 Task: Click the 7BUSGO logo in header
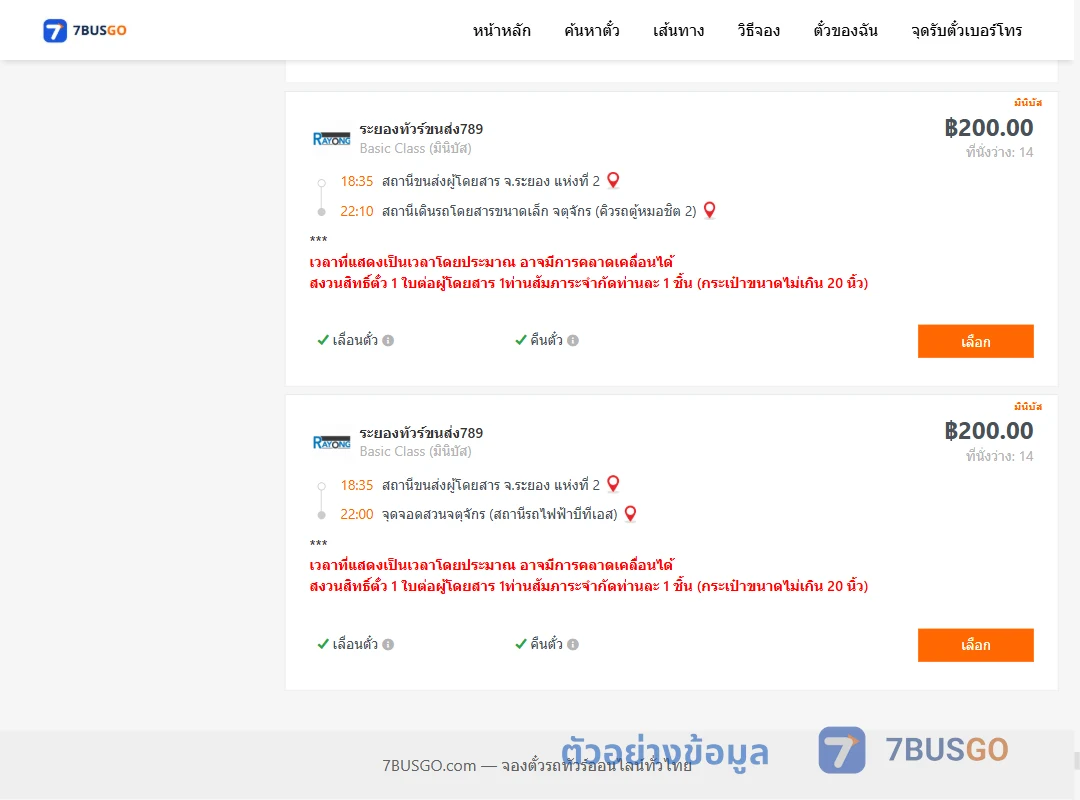85,30
